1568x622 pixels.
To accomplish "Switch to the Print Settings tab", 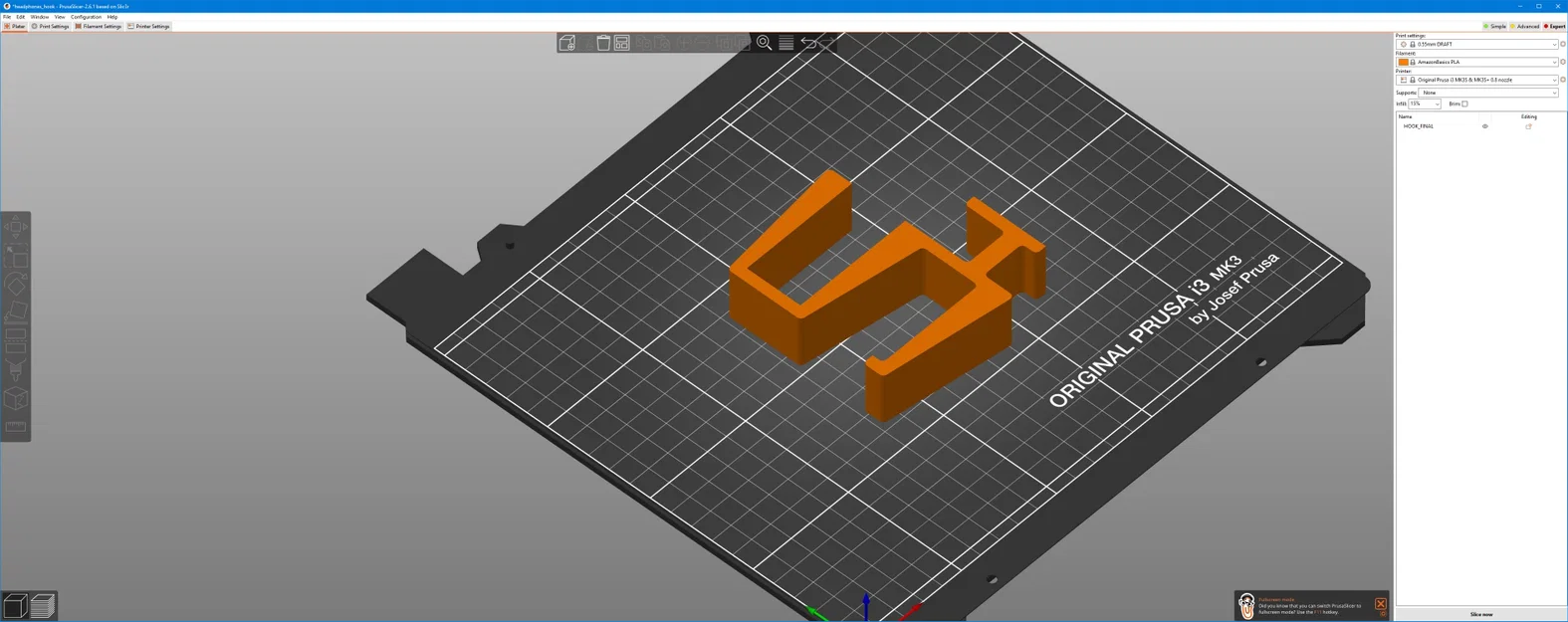I will (50, 27).
